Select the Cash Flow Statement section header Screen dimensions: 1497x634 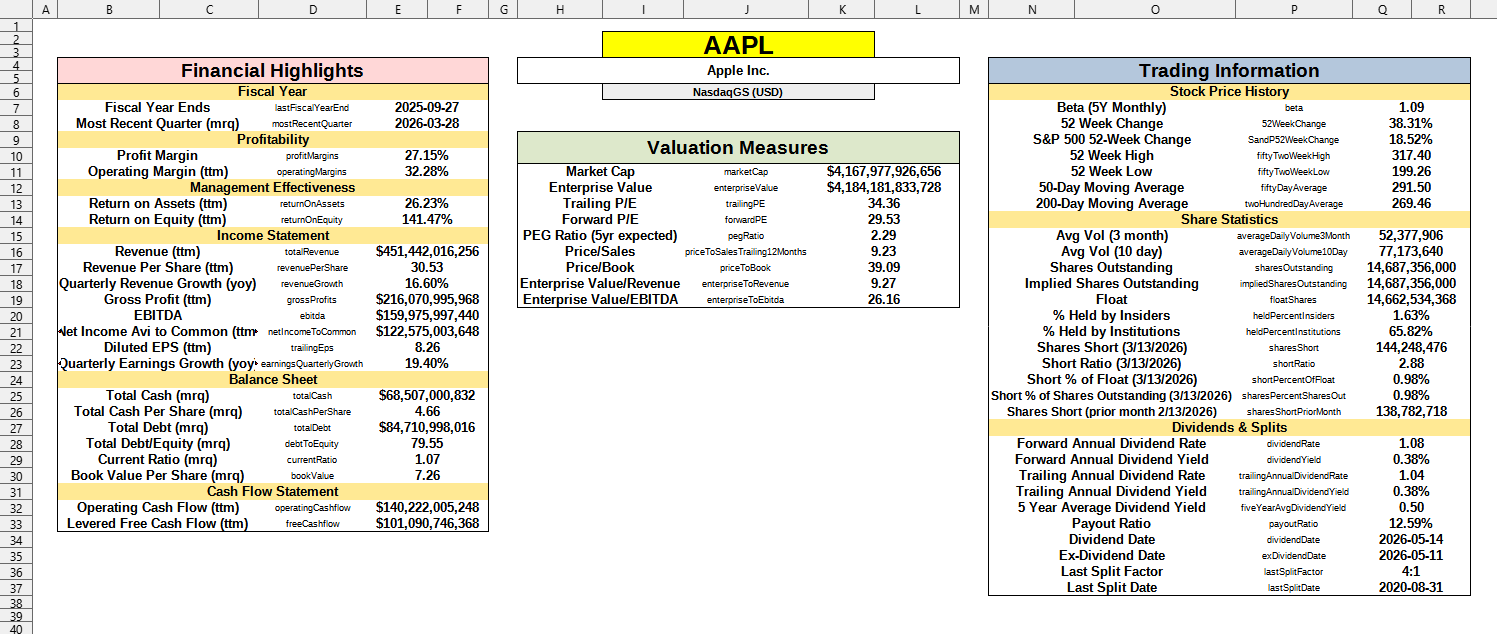click(x=272, y=491)
